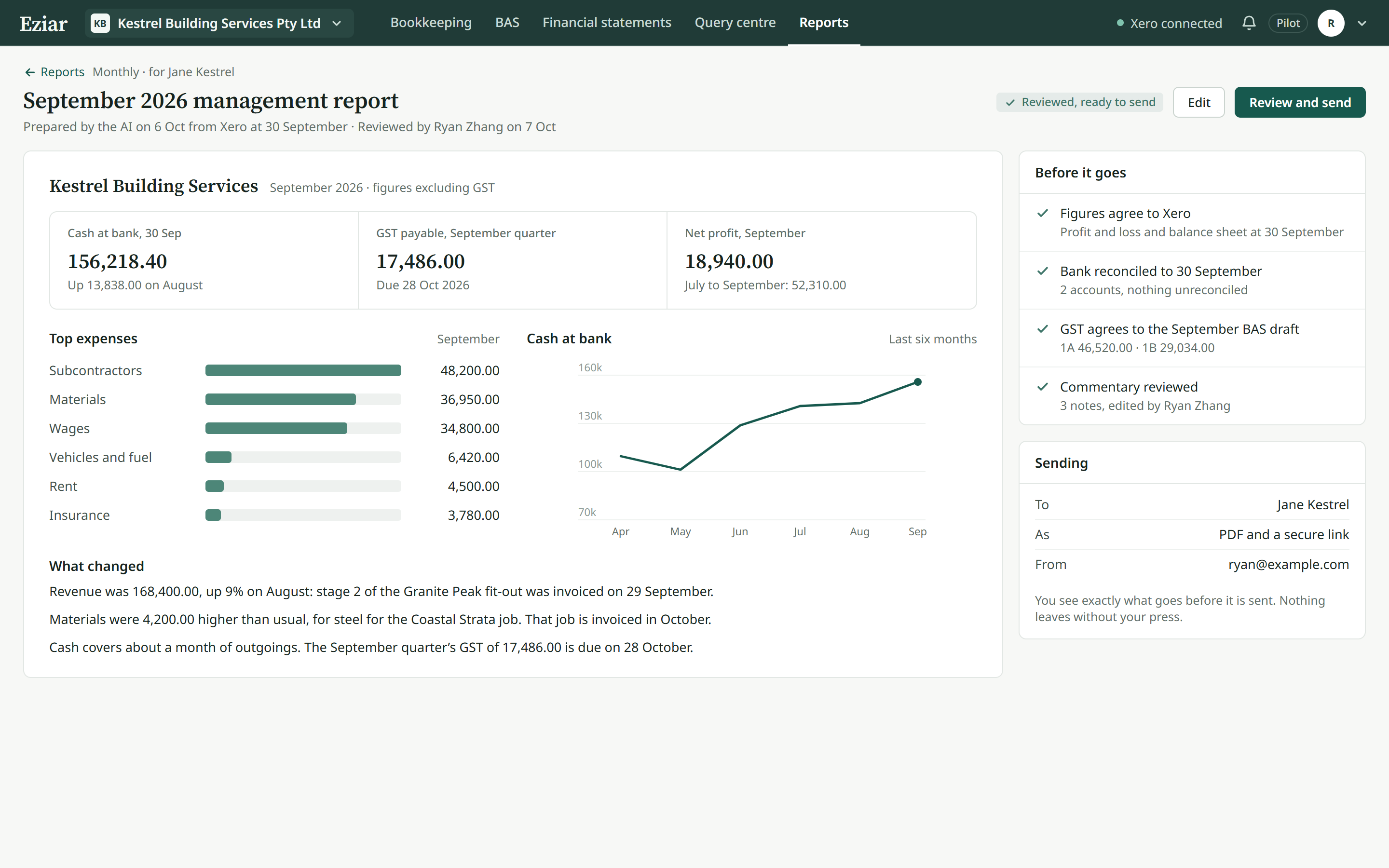Expand the Kestrel Building Services company switcher
This screenshot has height=868, width=1389.
219,24
